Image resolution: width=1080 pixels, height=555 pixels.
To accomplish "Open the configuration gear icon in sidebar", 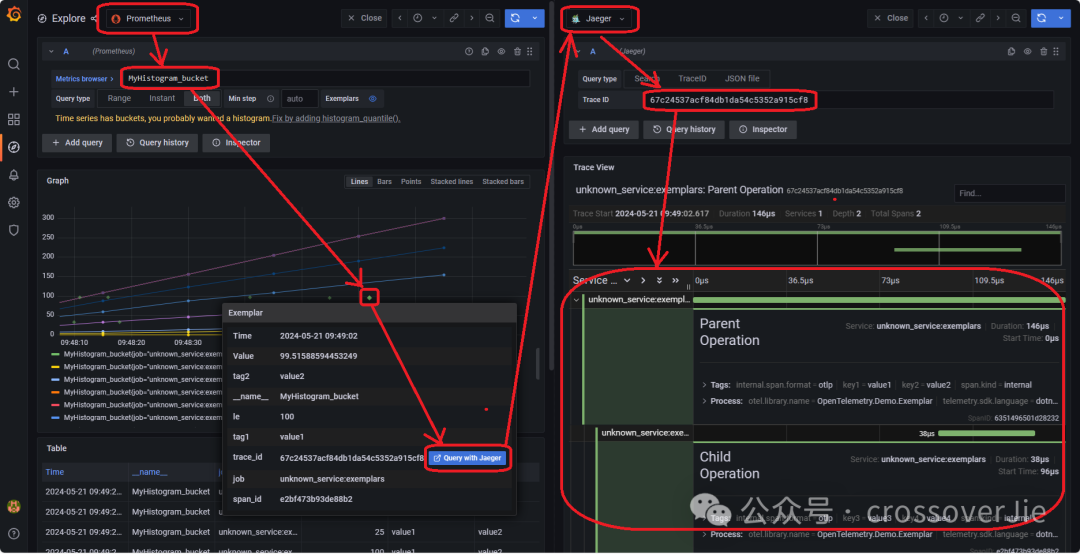I will 14,202.
